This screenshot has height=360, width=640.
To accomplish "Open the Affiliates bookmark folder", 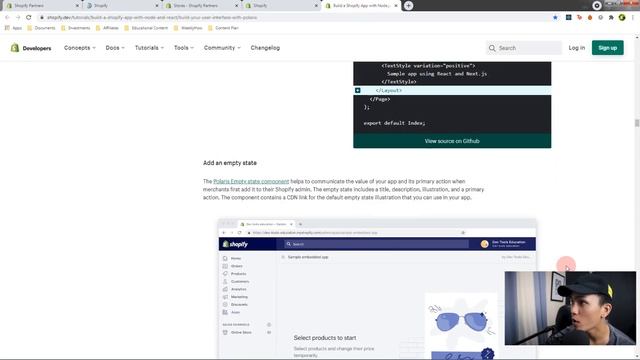I will (107, 28).
